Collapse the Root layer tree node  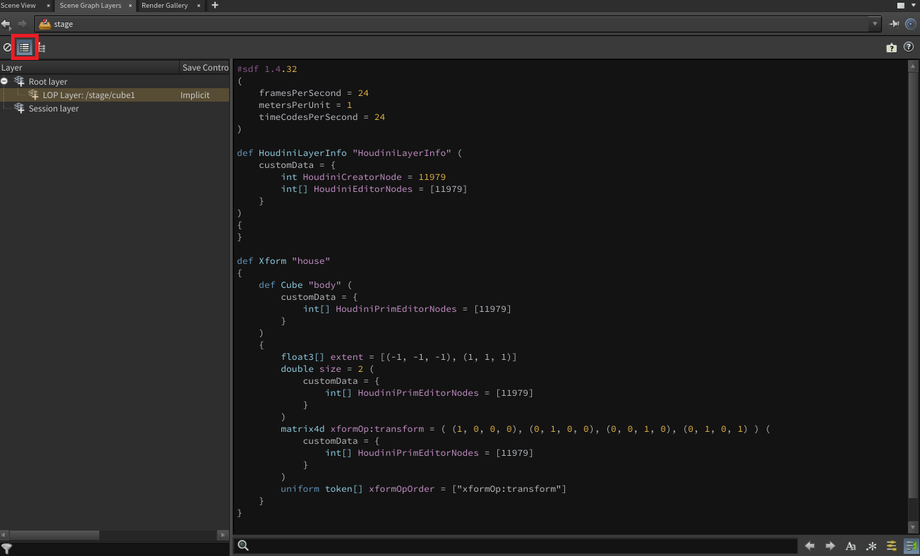tap(5, 81)
